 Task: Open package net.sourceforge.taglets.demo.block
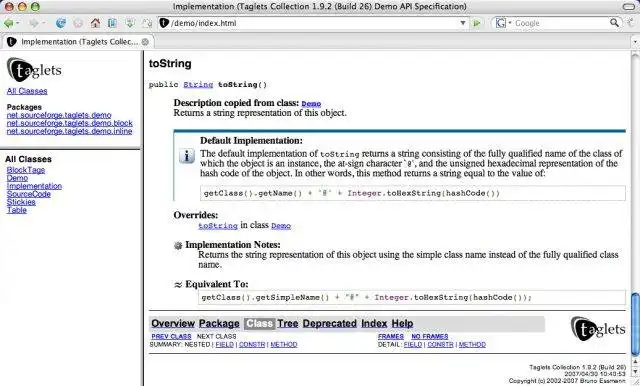click(x=69, y=123)
